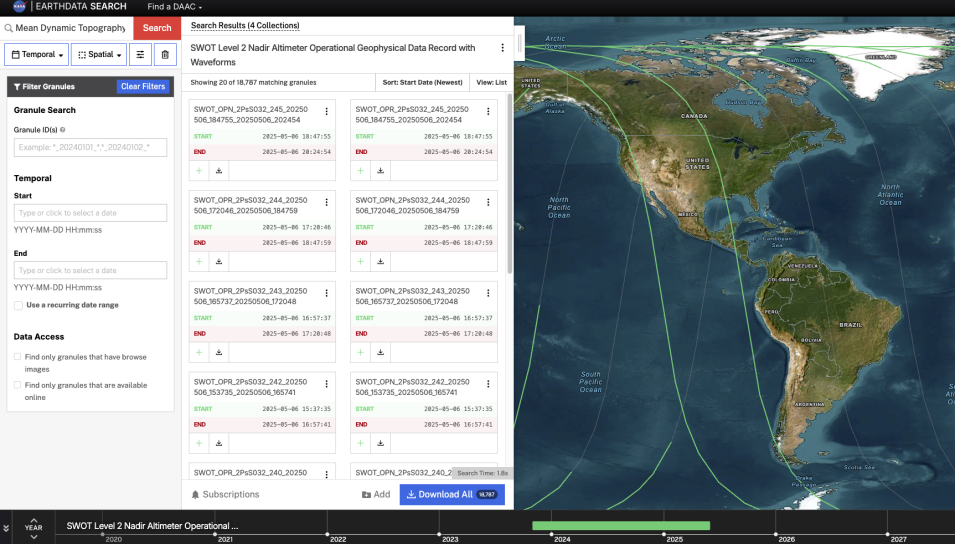Click the NASA logo

coord(19,7)
